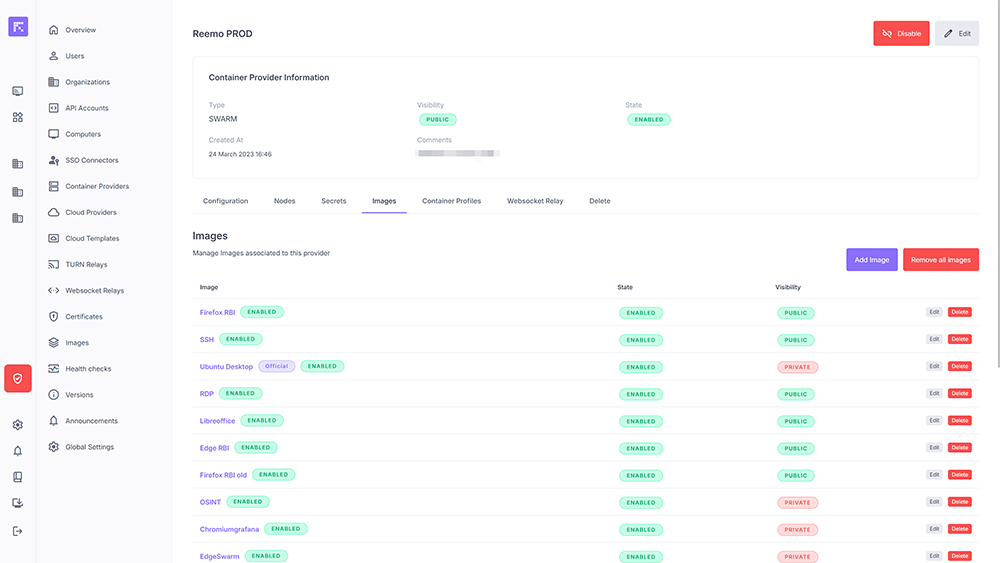Image resolution: width=1000 pixels, height=563 pixels.
Task: Click the Health checks pulse icon
Action: click(x=54, y=369)
